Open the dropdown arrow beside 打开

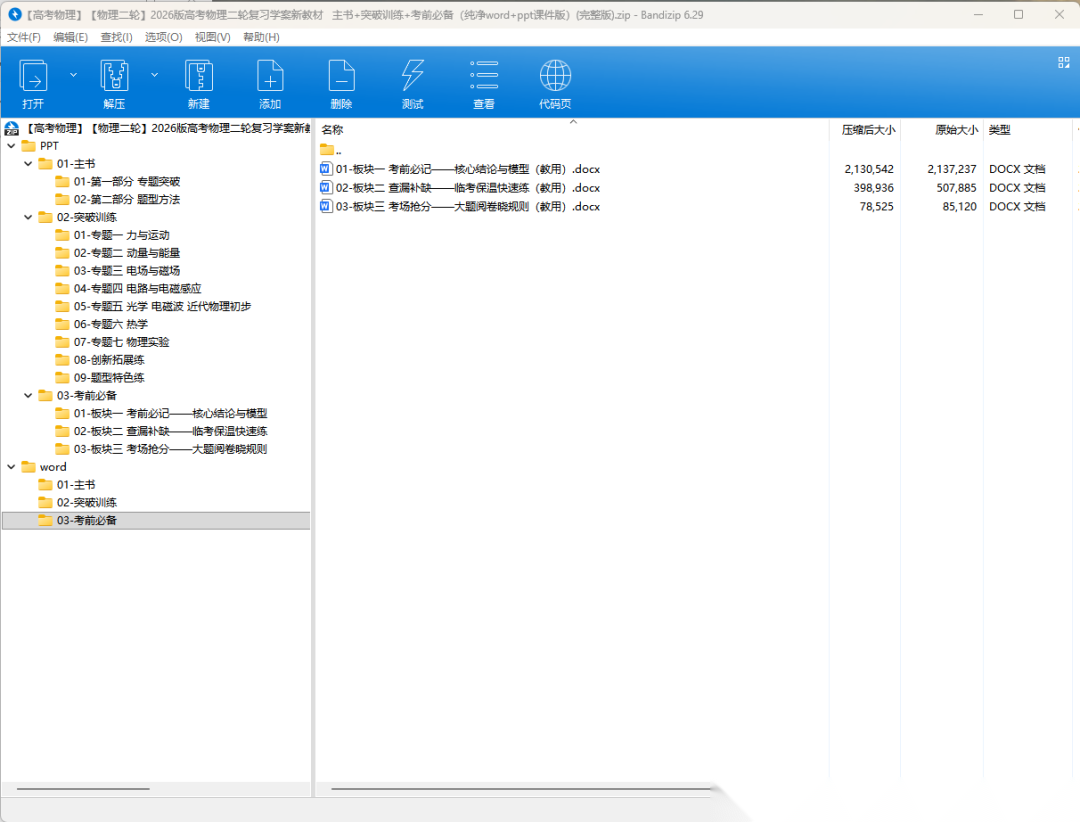pyautogui.click(x=73, y=75)
